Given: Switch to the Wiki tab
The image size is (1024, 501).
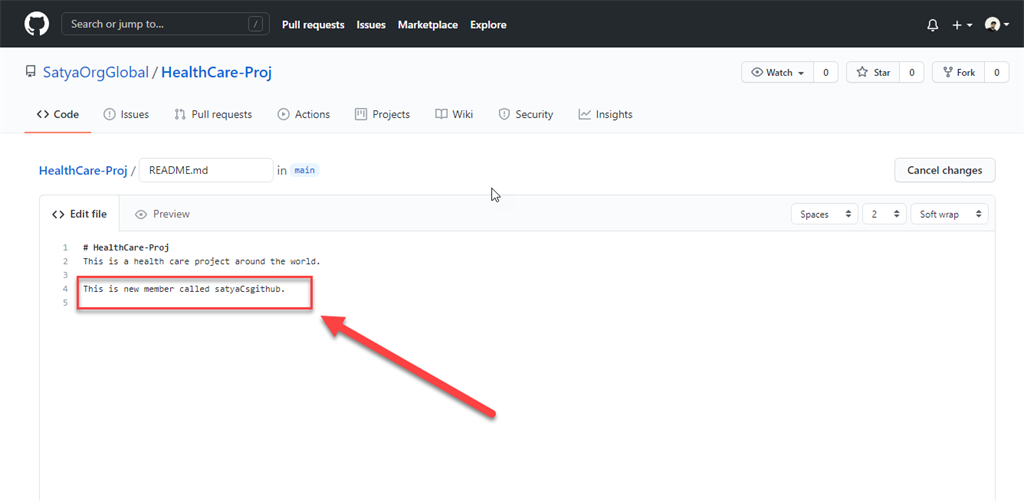Looking at the screenshot, I should click(454, 114).
